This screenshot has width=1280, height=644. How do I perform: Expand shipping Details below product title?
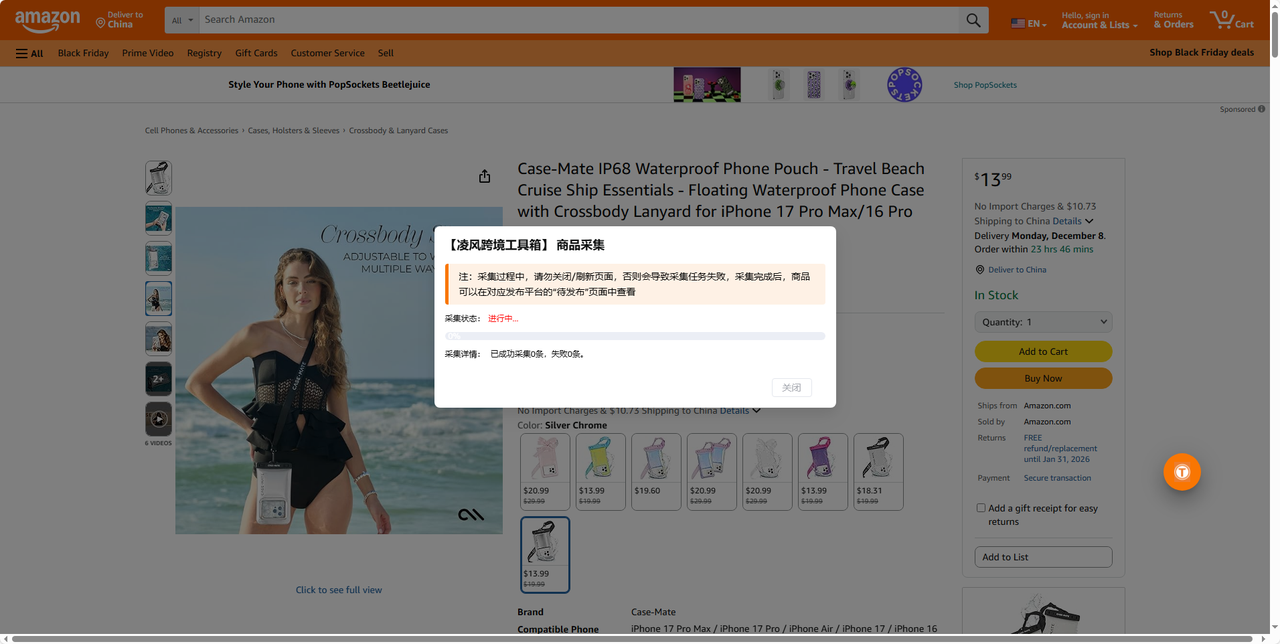(756, 411)
